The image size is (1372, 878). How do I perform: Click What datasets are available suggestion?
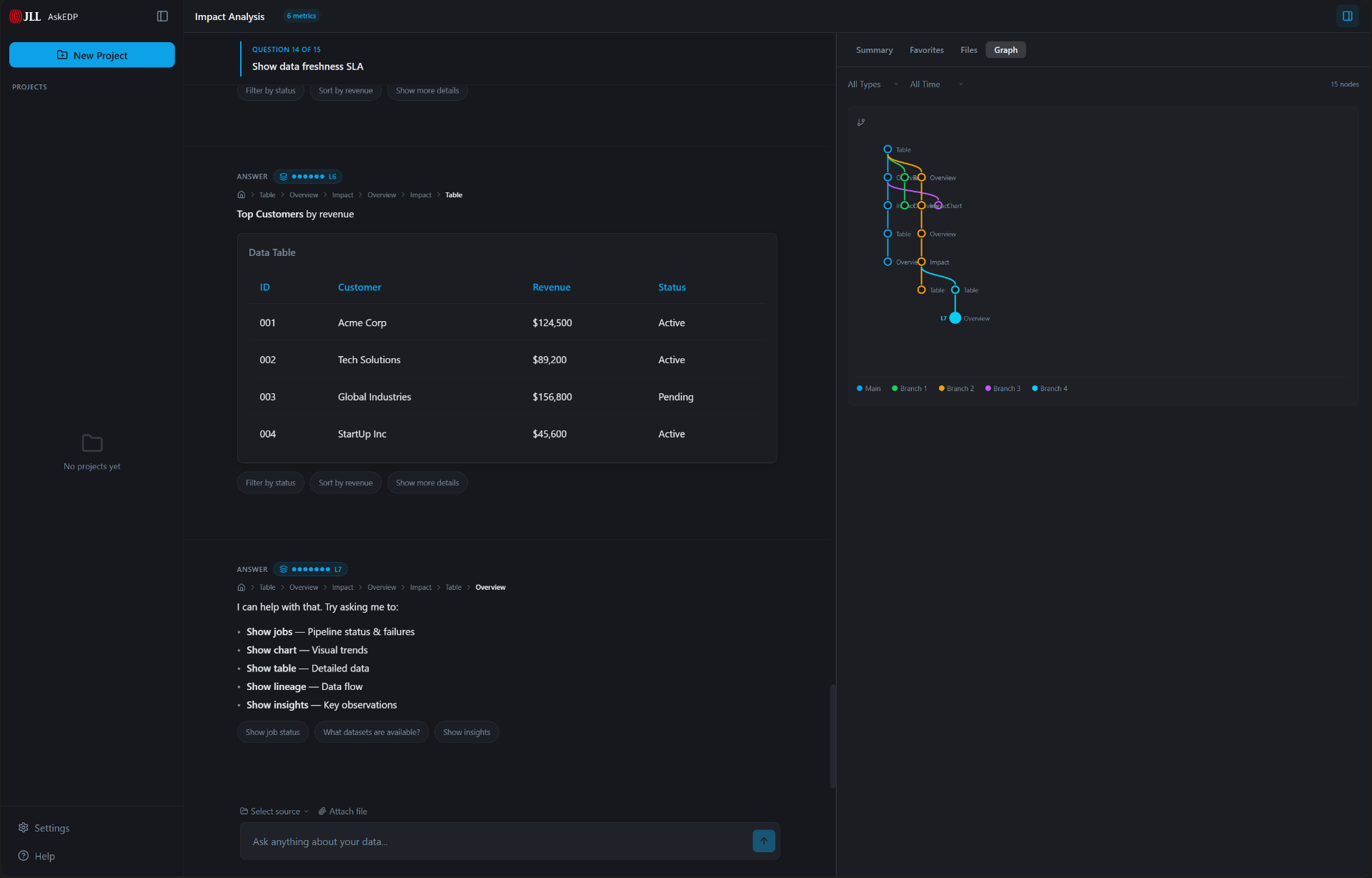coord(371,732)
